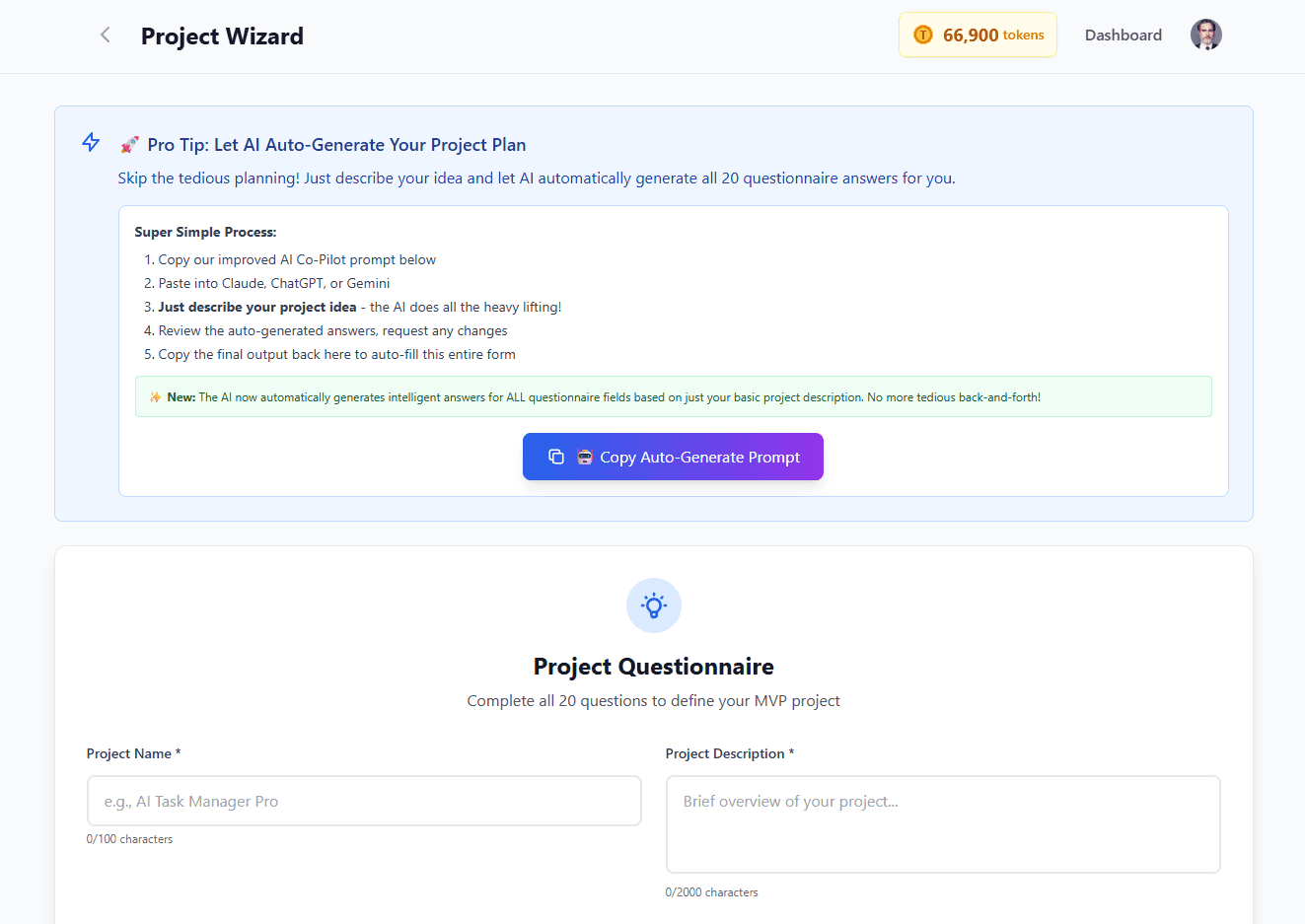Image resolution: width=1305 pixels, height=924 pixels.
Task: Click the Project Questionnaire heading
Action: pyautogui.click(x=654, y=667)
